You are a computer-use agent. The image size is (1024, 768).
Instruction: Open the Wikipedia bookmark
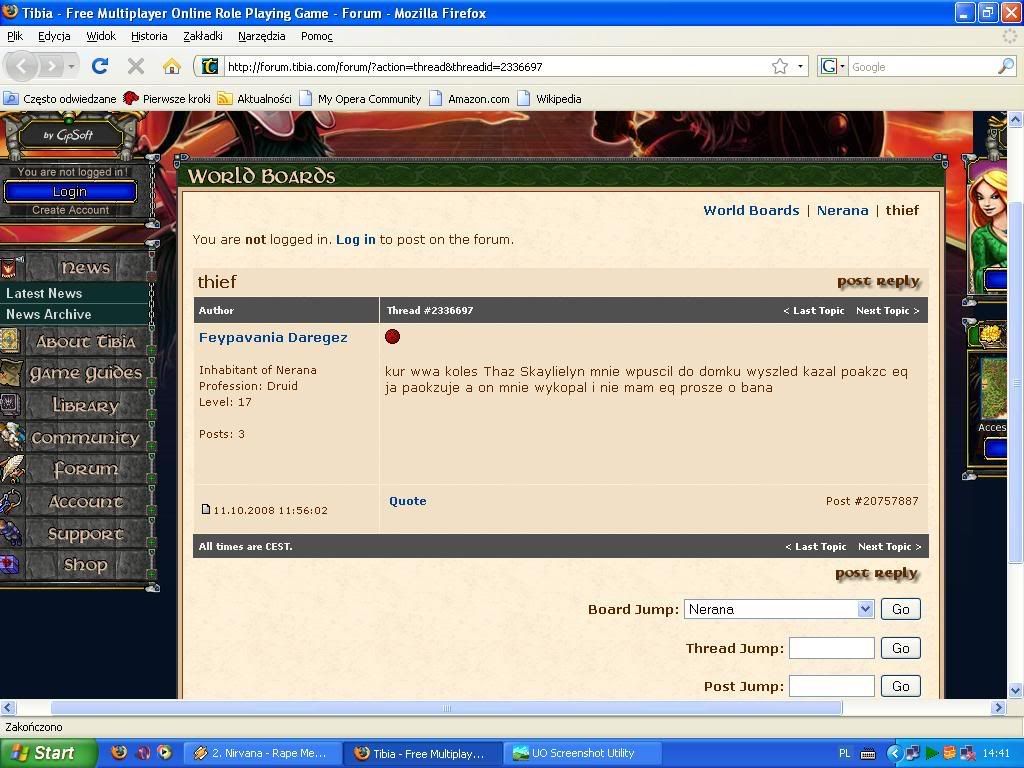pyautogui.click(x=550, y=99)
